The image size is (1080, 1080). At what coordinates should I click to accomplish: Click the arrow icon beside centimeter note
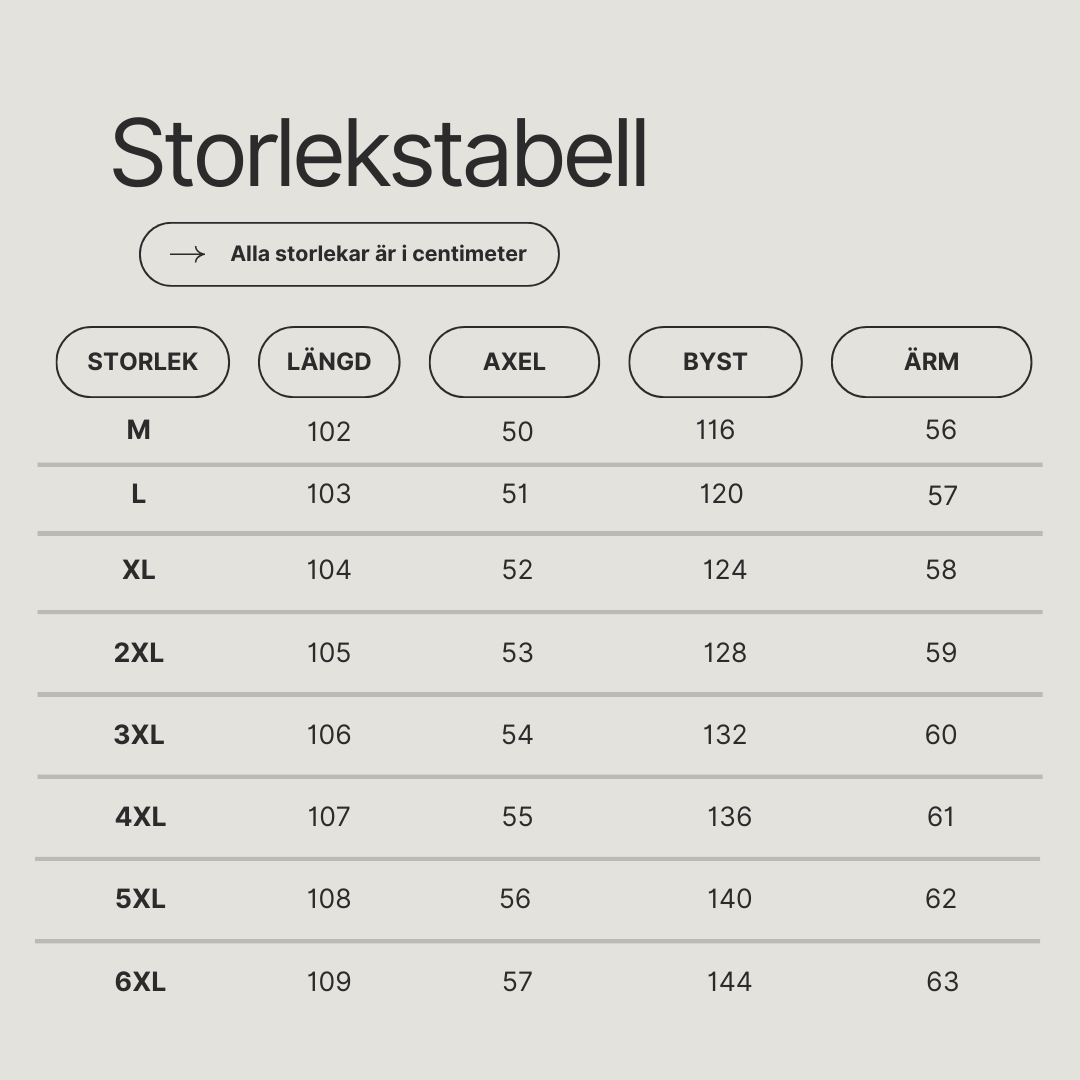point(187,254)
